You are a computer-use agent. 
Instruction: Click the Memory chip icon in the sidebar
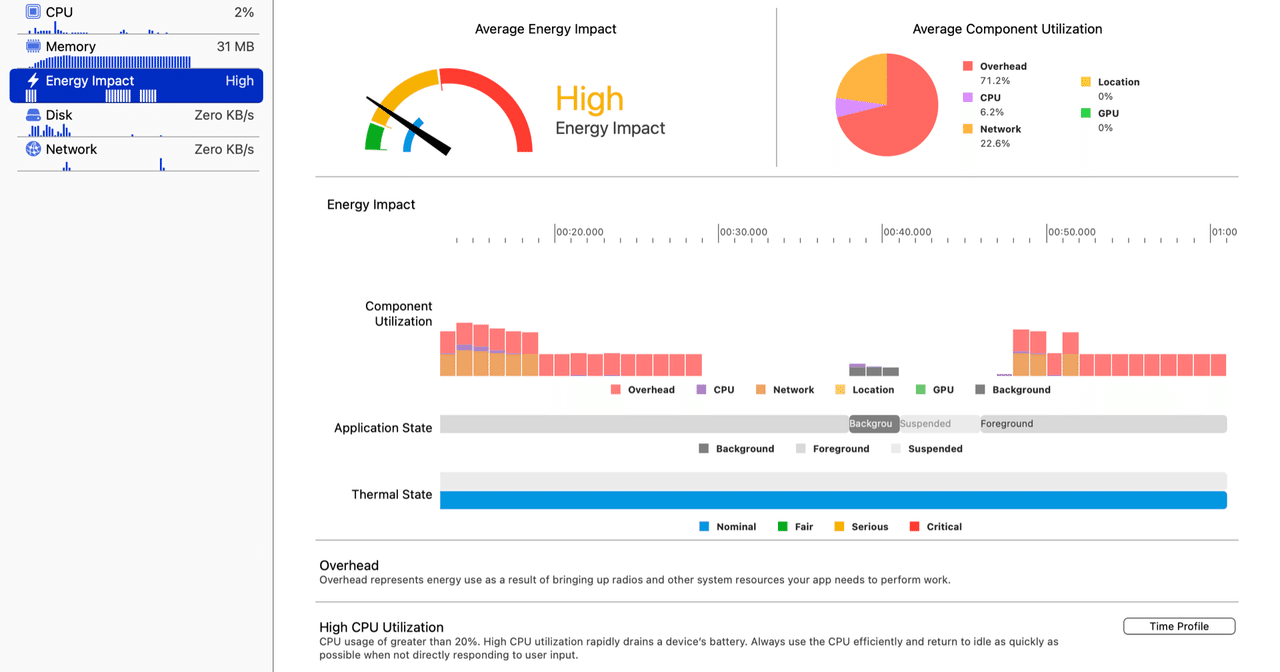(x=33, y=46)
